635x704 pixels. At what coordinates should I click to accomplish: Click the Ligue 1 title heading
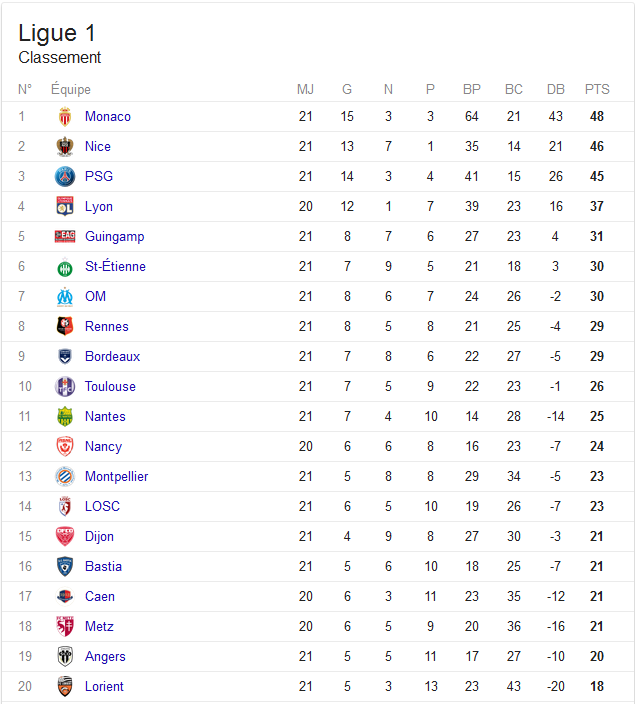click(x=57, y=34)
